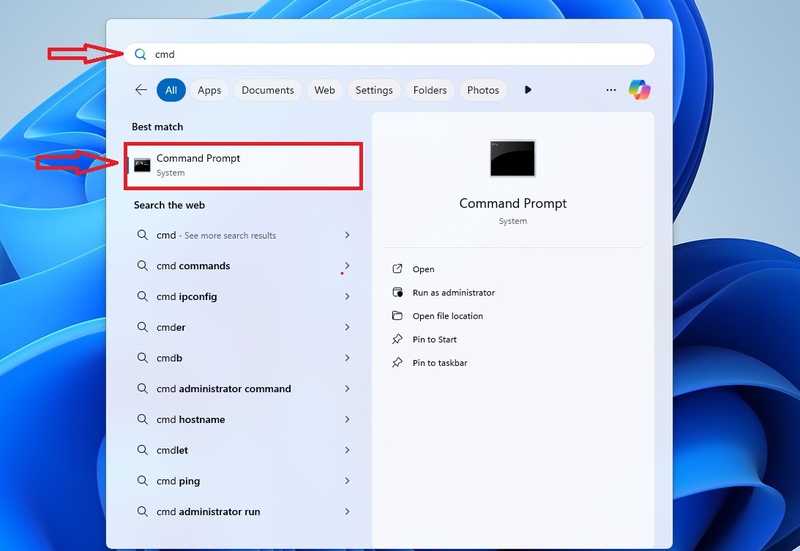Click the Search the web heading

click(169, 205)
